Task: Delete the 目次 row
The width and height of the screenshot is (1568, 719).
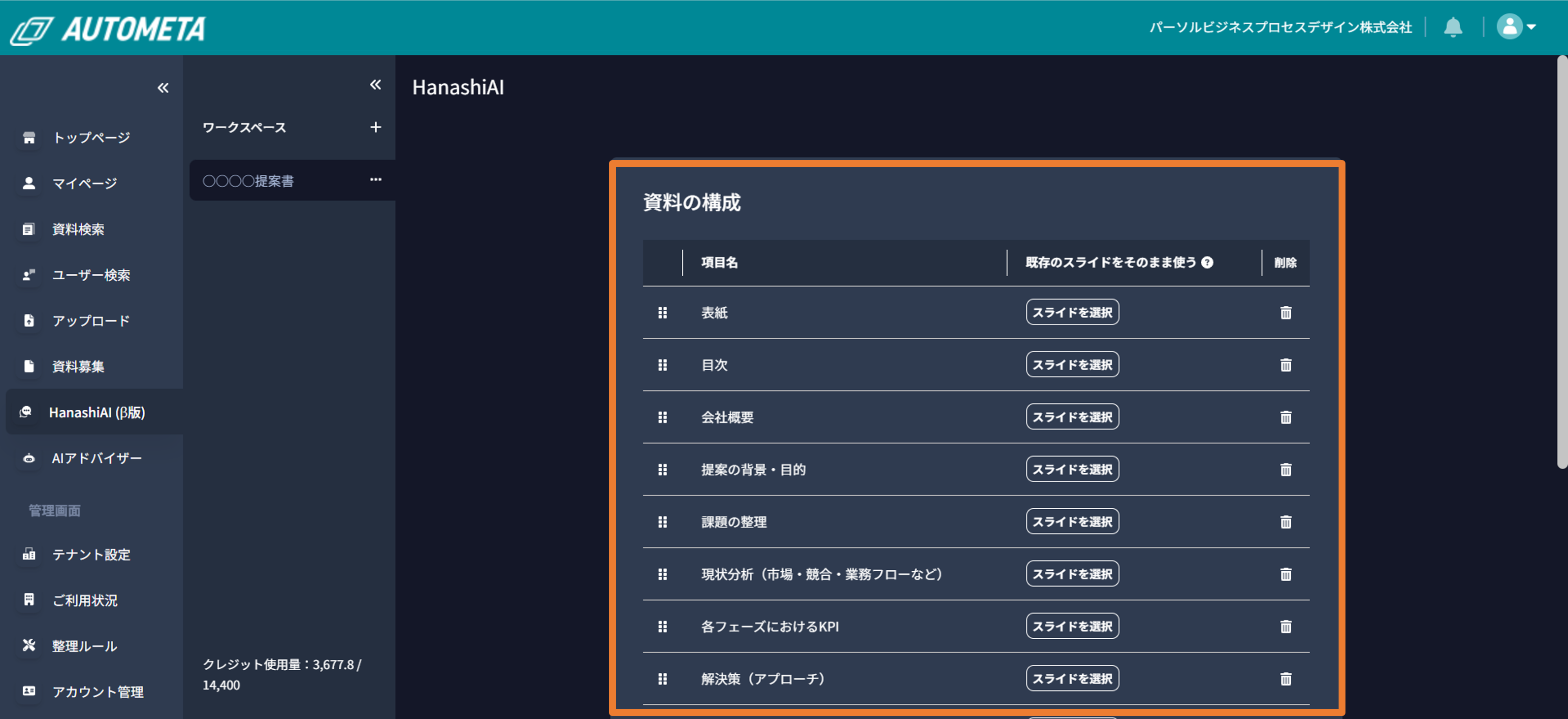Action: click(x=1285, y=365)
